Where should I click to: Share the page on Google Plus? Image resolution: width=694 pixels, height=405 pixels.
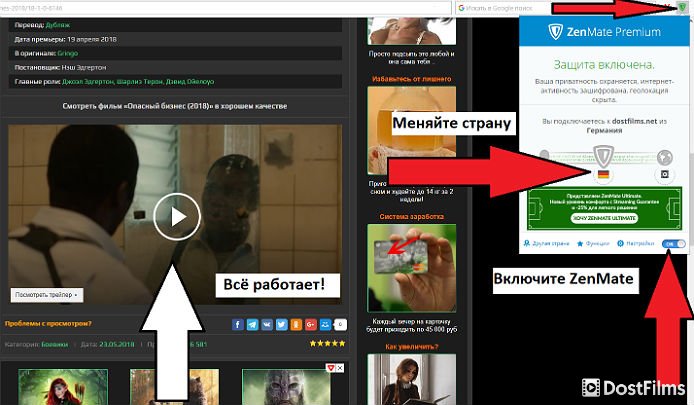click(x=311, y=324)
